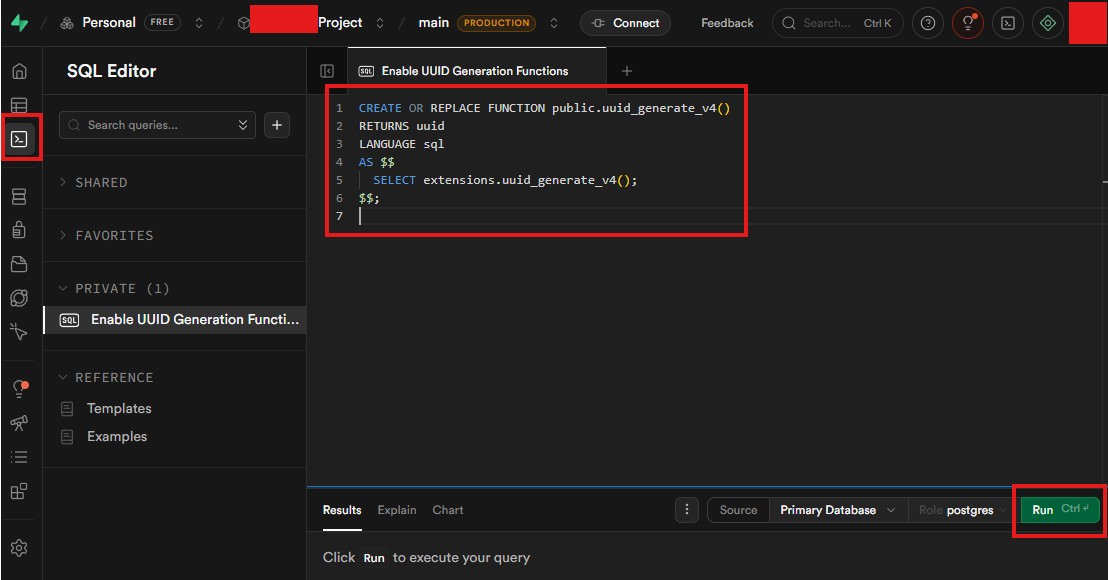This screenshot has height=580, width=1108.
Task: Open project switcher next to Project
Action: pos(379,23)
